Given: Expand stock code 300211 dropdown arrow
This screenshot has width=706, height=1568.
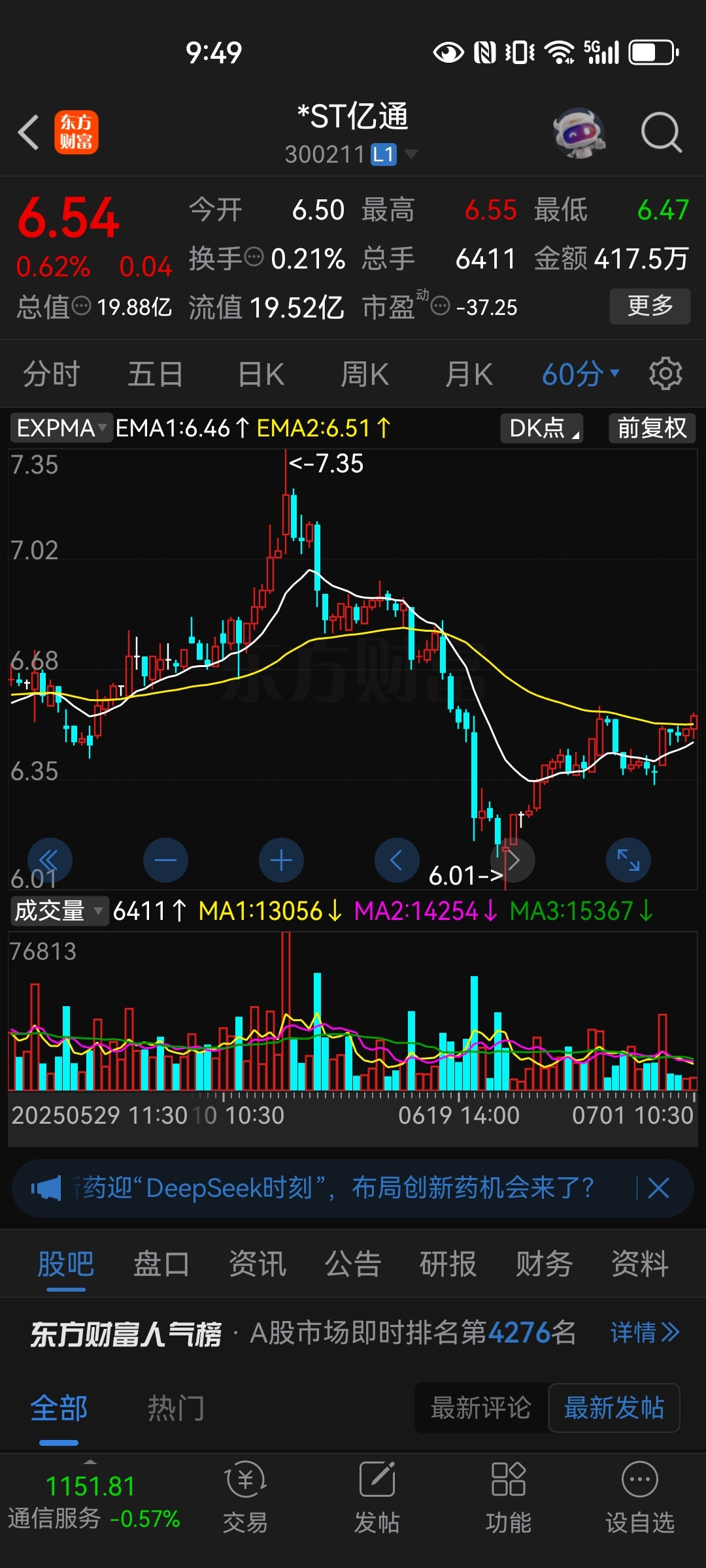Looking at the screenshot, I should coord(411,154).
